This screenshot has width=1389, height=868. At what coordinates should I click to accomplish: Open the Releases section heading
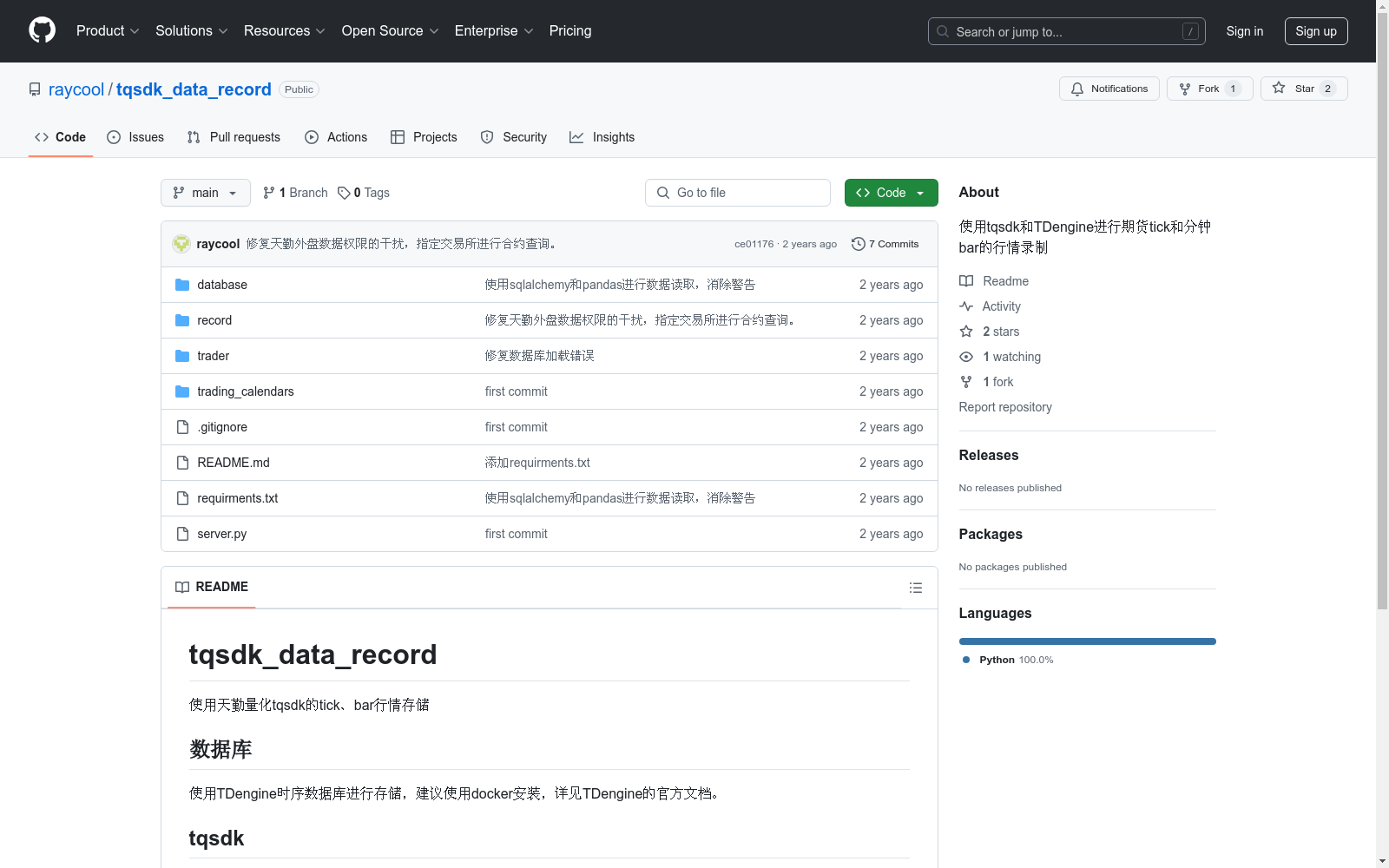point(989,455)
